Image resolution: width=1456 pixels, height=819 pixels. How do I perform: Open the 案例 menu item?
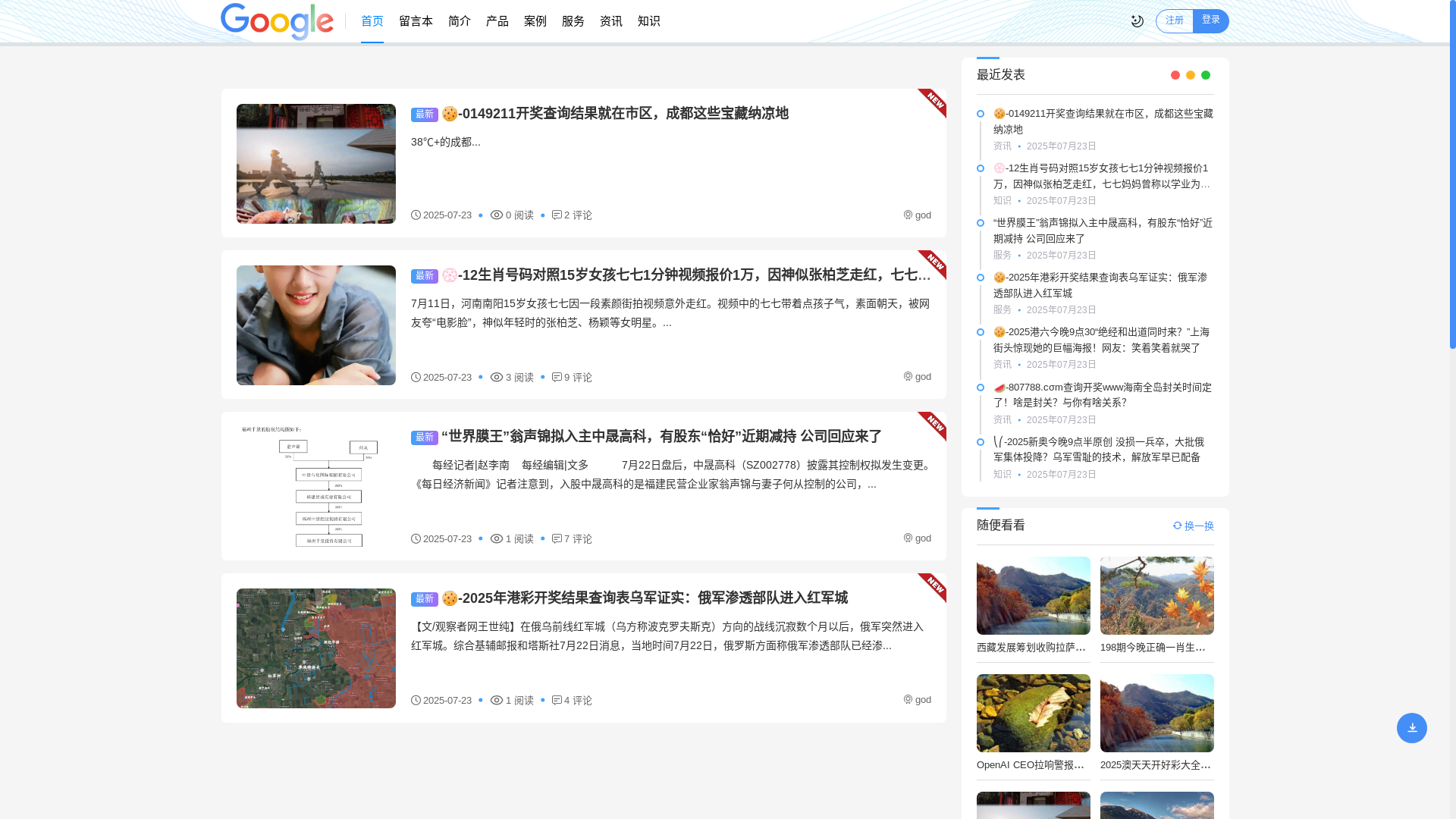[x=535, y=21]
